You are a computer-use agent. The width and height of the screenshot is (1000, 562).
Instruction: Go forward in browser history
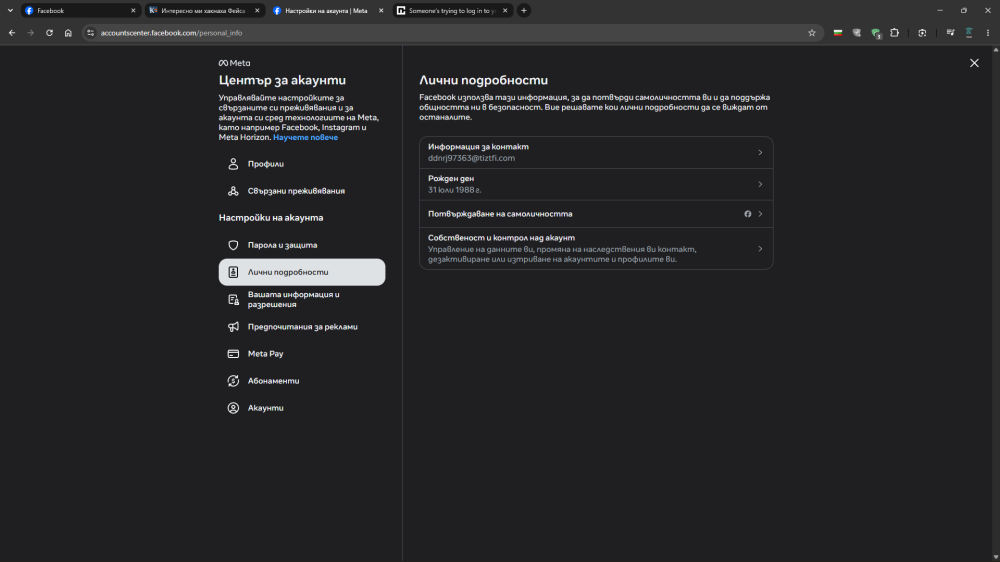pyautogui.click(x=30, y=33)
